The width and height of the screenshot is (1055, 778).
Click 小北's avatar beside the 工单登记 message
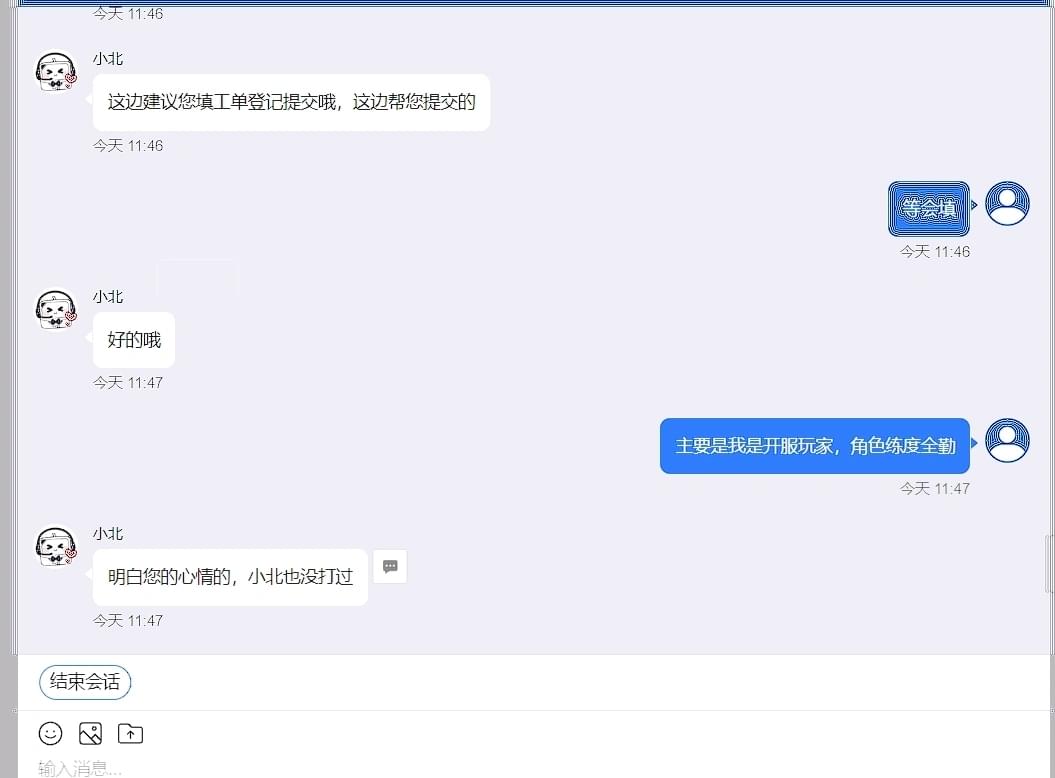point(56,71)
